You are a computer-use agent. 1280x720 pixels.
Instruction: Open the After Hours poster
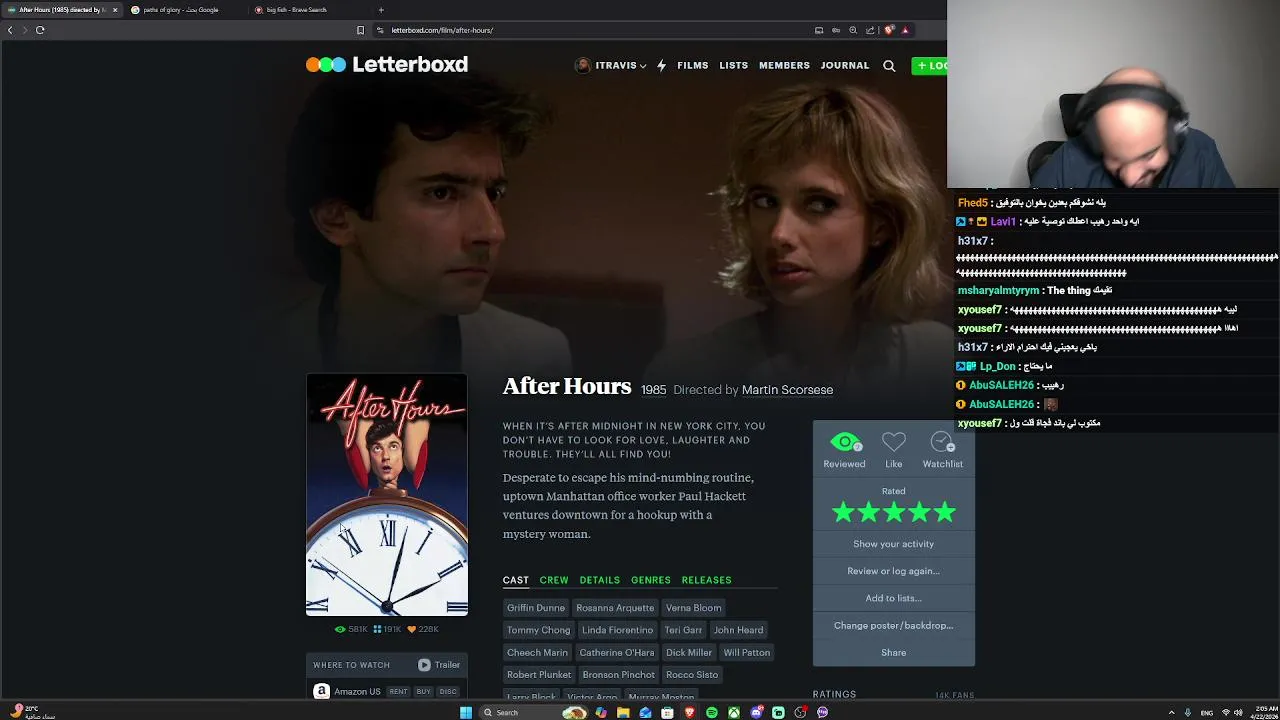tap(387, 495)
